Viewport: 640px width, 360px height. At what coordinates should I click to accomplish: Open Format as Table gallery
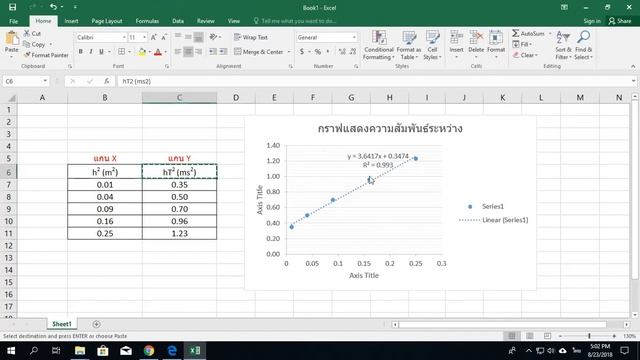click(x=409, y=45)
